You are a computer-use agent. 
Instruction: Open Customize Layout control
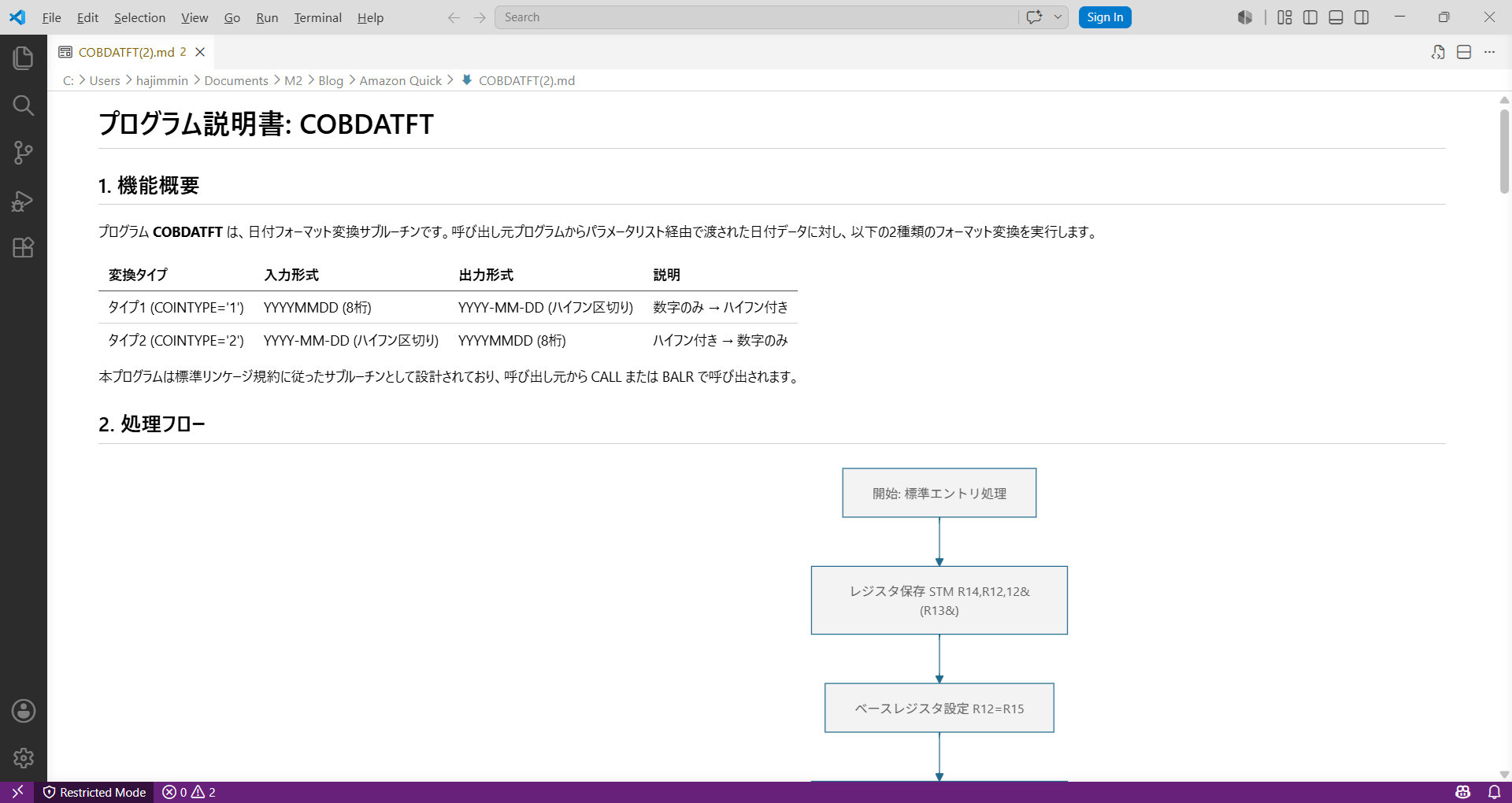coord(1284,17)
